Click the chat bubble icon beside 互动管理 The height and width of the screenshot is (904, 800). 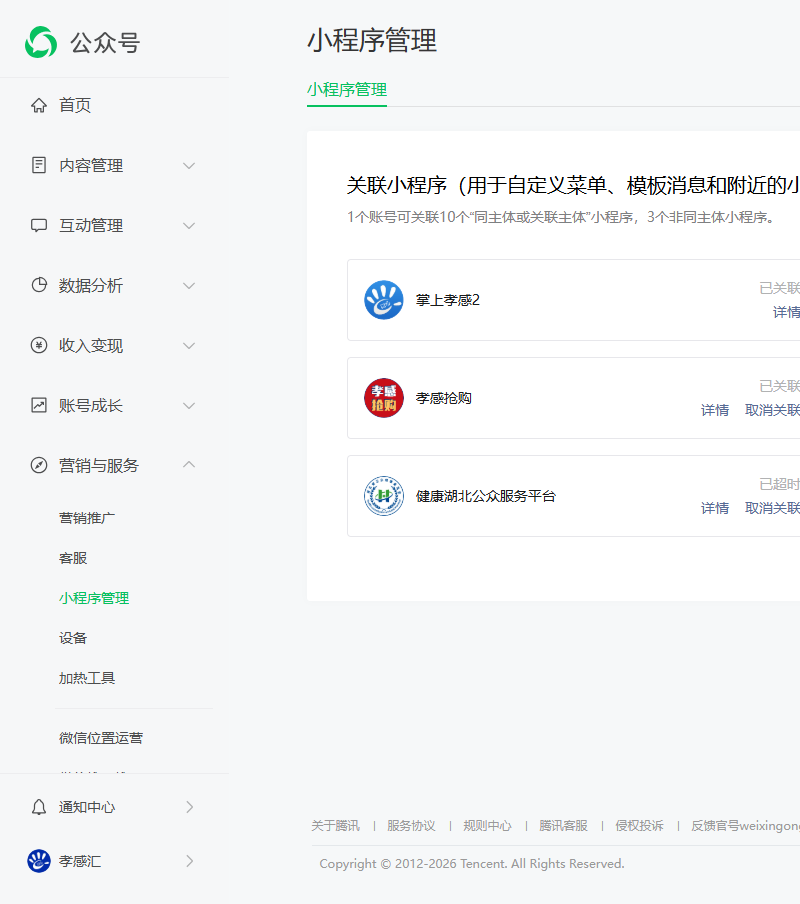(39, 225)
